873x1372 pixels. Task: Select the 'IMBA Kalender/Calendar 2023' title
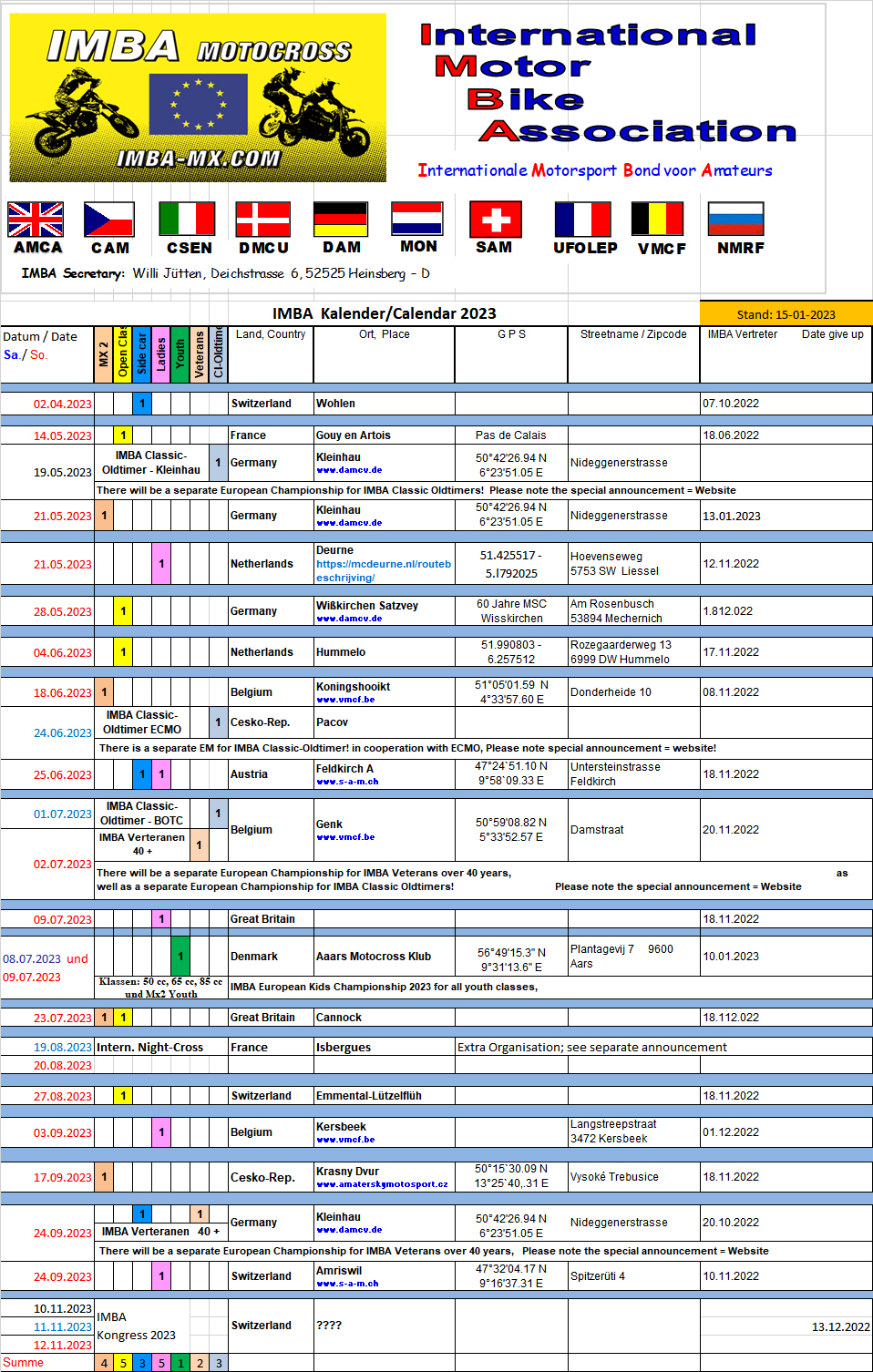385,313
